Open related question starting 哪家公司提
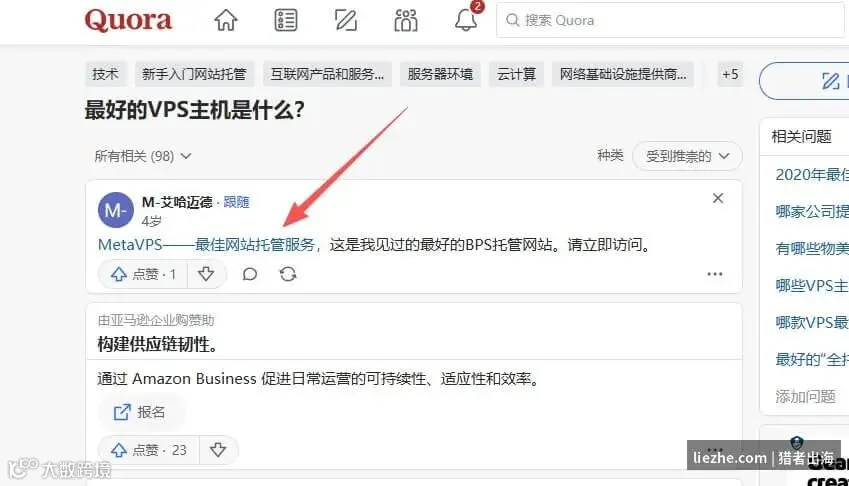This screenshot has height=486, width=849. point(812,212)
